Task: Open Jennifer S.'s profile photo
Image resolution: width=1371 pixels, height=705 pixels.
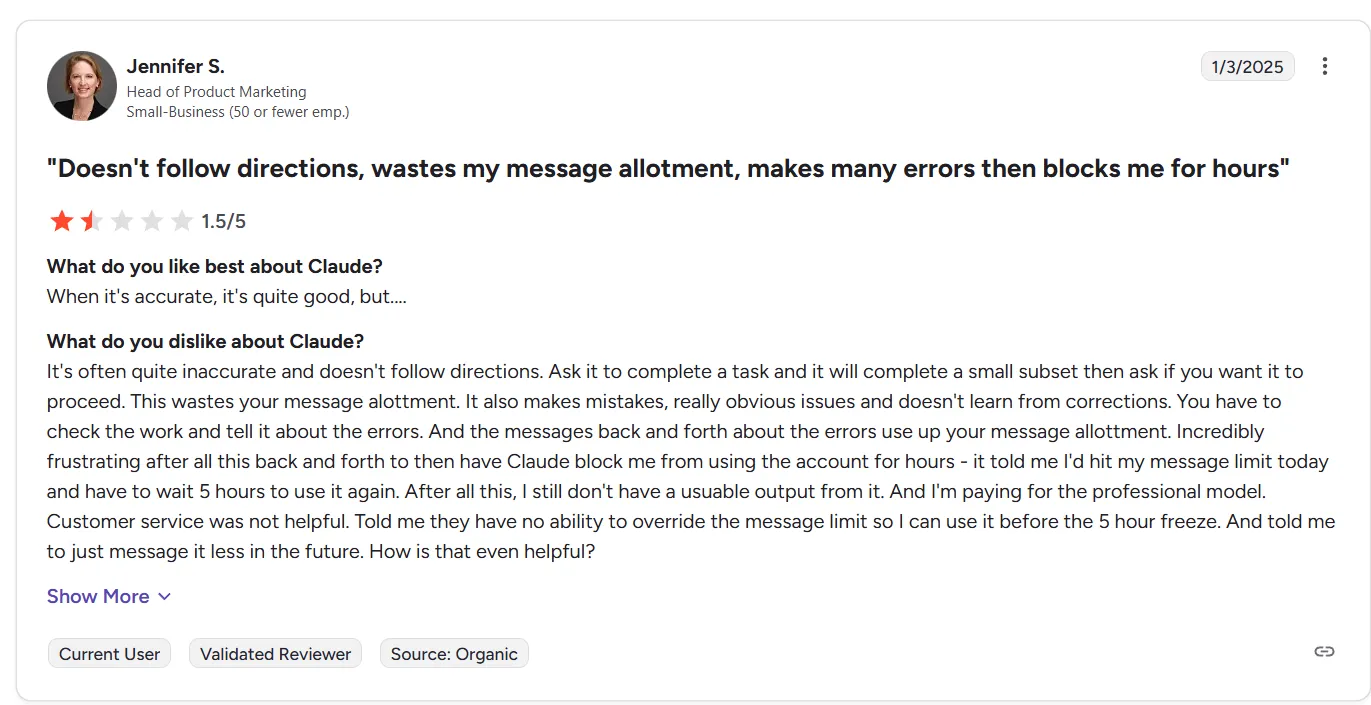Action: click(82, 86)
